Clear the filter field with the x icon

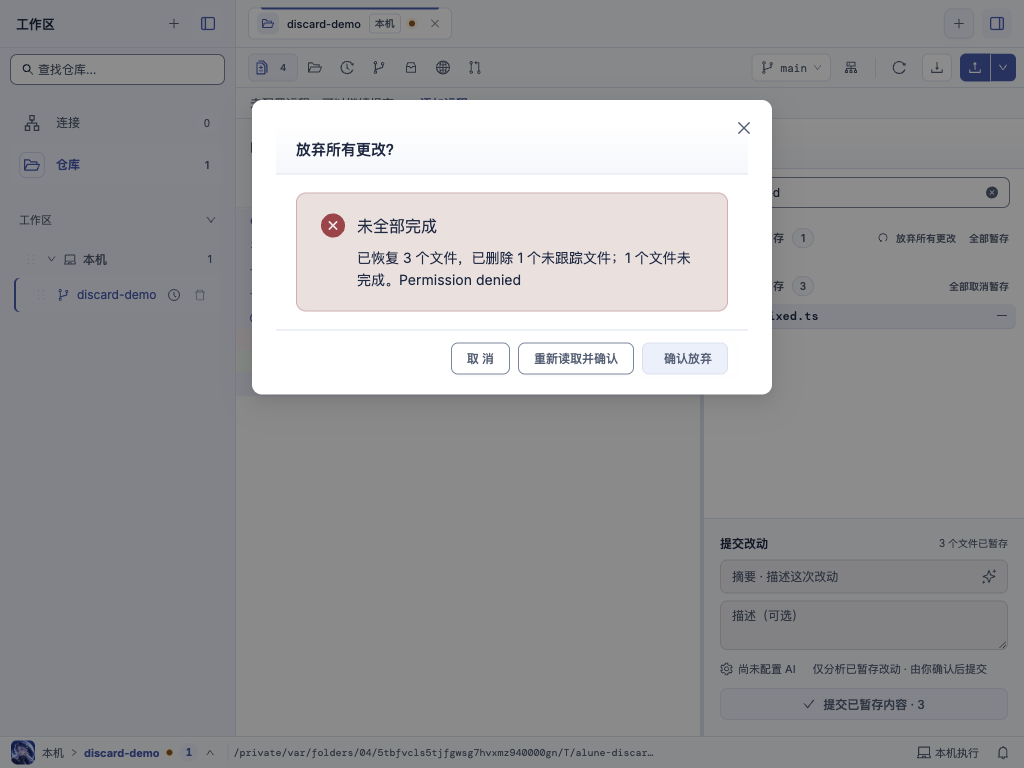991,193
